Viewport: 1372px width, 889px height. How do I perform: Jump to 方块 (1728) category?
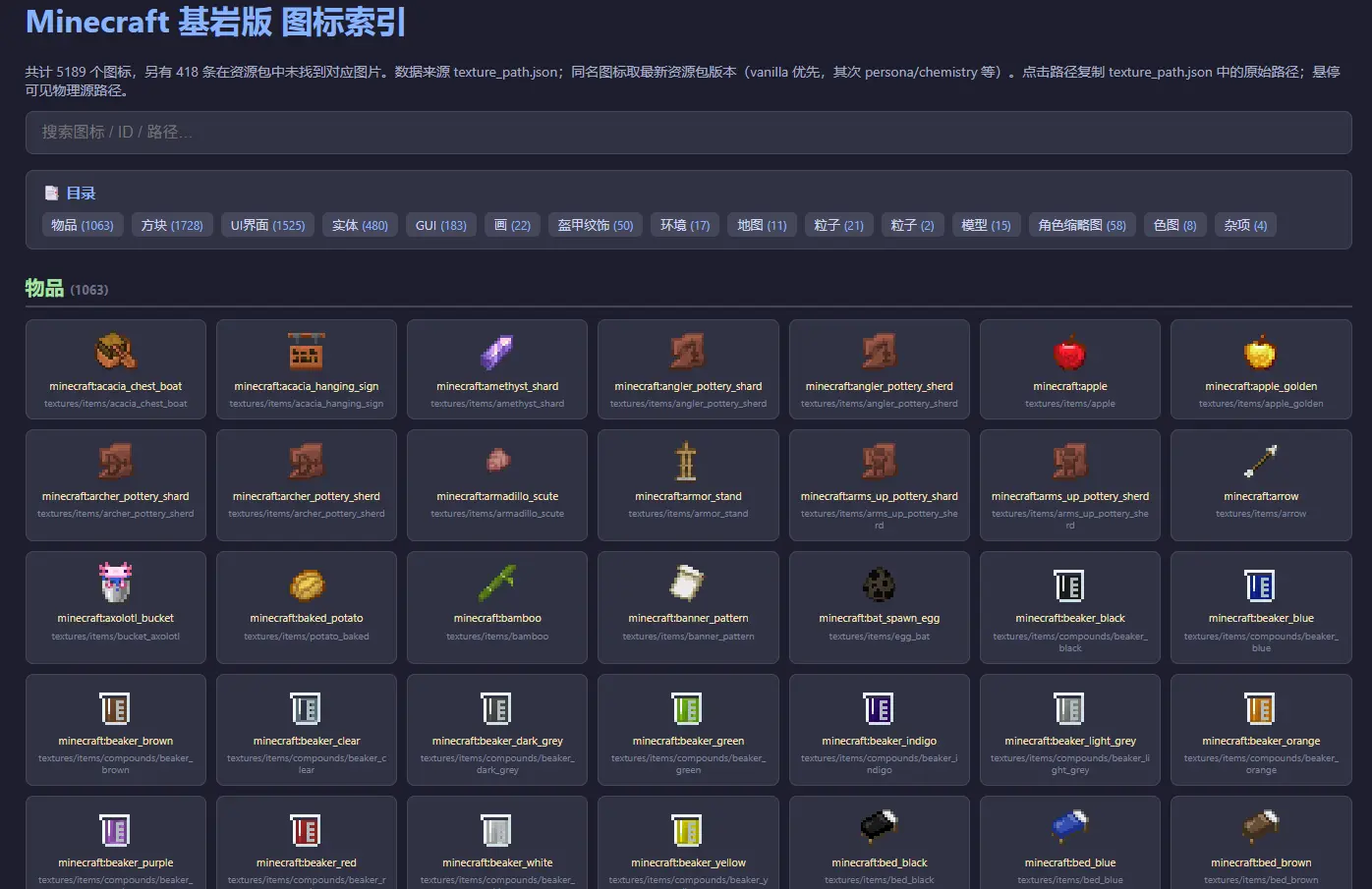click(172, 225)
